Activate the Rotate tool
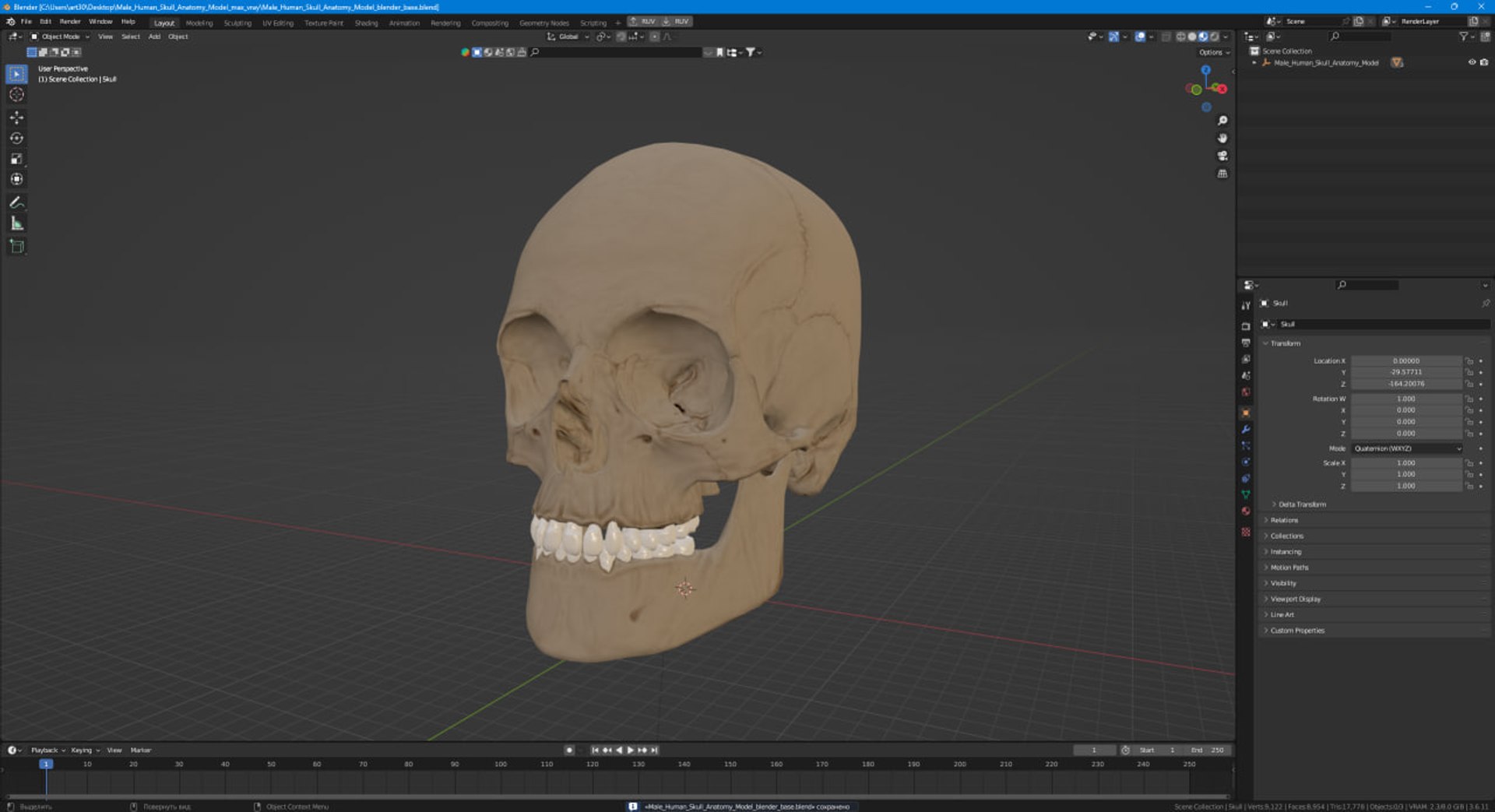The width and height of the screenshot is (1495, 812). [16, 139]
